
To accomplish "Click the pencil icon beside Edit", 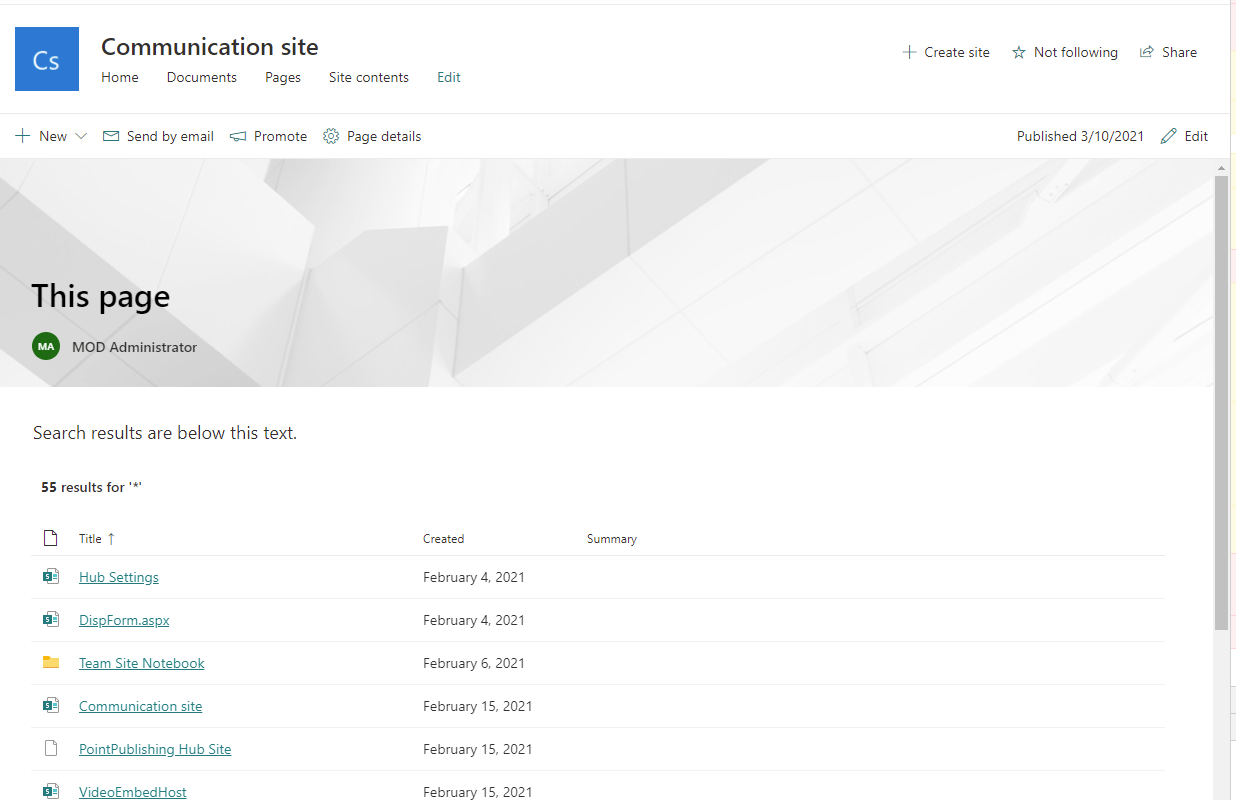I will pyautogui.click(x=1169, y=136).
